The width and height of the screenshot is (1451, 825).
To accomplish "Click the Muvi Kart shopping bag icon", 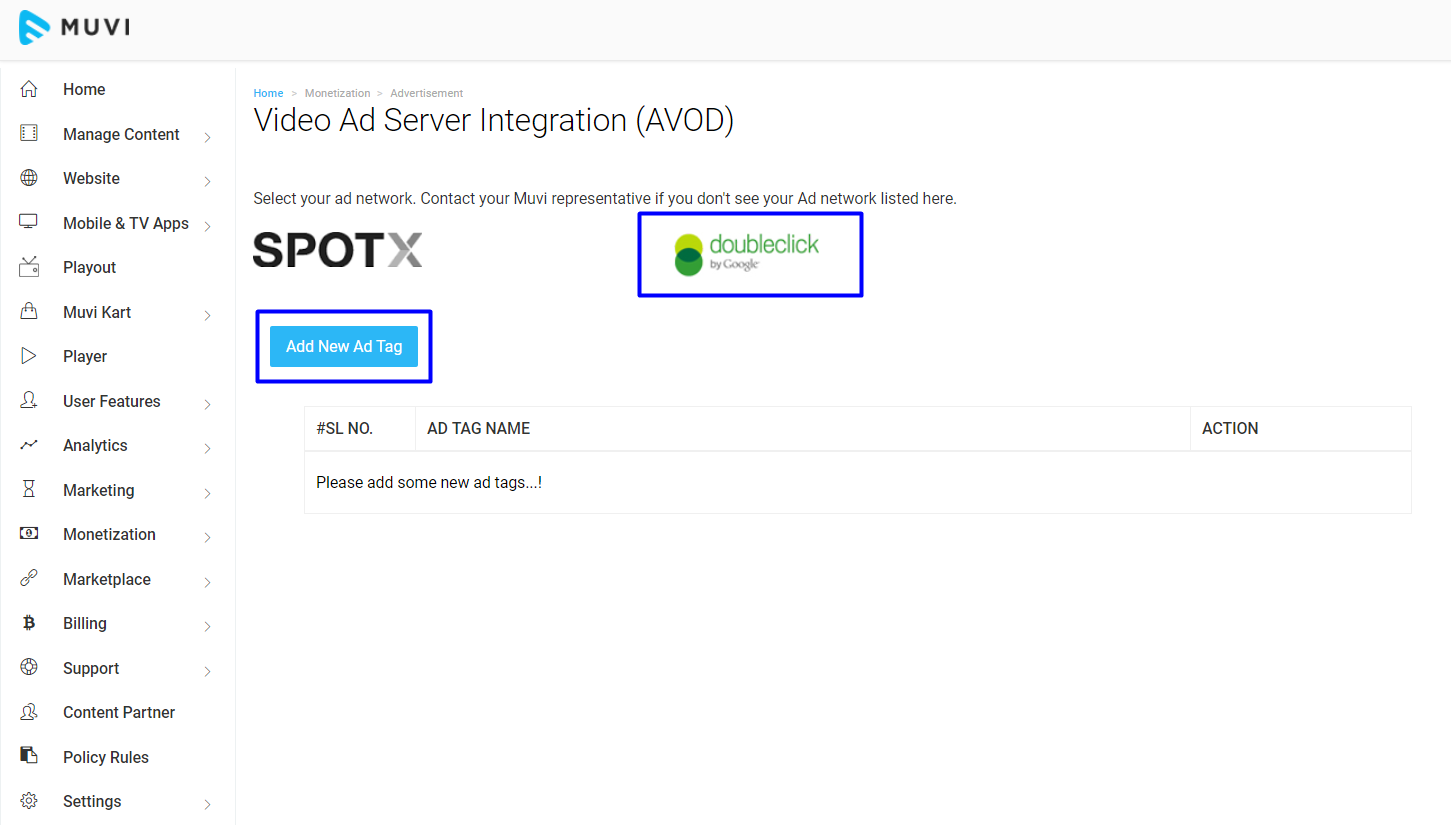I will (29, 311).
